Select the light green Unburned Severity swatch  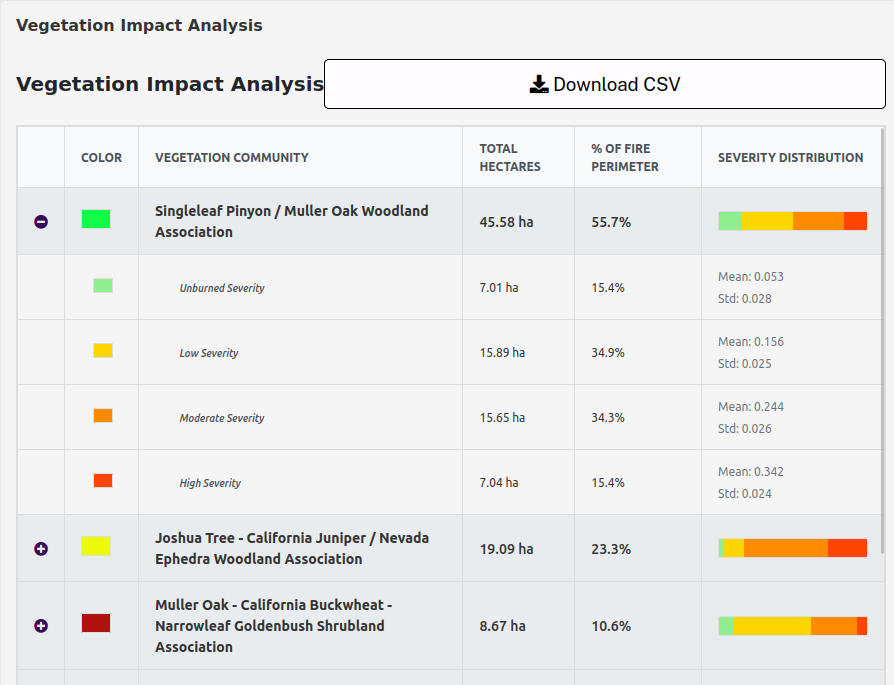coord(103,286)
